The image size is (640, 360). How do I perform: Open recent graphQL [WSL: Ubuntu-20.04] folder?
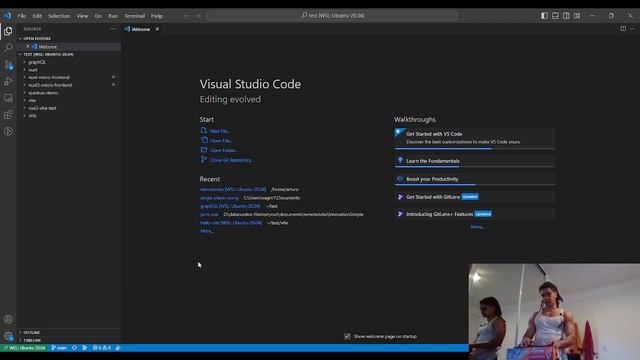(230, 206)
